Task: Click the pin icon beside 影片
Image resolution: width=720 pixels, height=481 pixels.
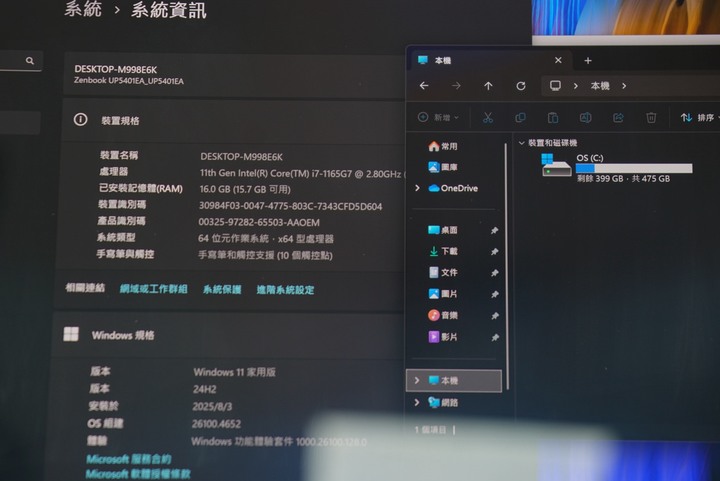Action: (x=495, y=337)
